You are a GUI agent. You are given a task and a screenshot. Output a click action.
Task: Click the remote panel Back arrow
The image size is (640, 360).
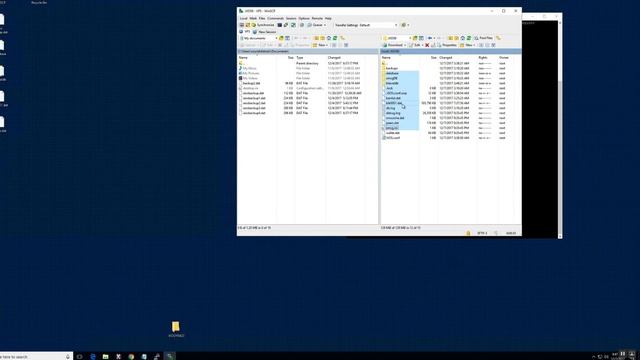coord(430,38)
